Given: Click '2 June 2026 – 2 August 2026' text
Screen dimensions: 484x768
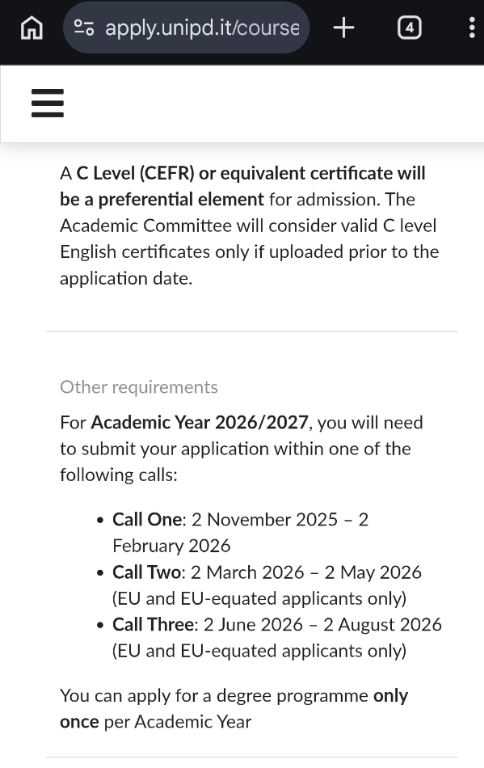Looking at the screenshot, I should 322,624.
